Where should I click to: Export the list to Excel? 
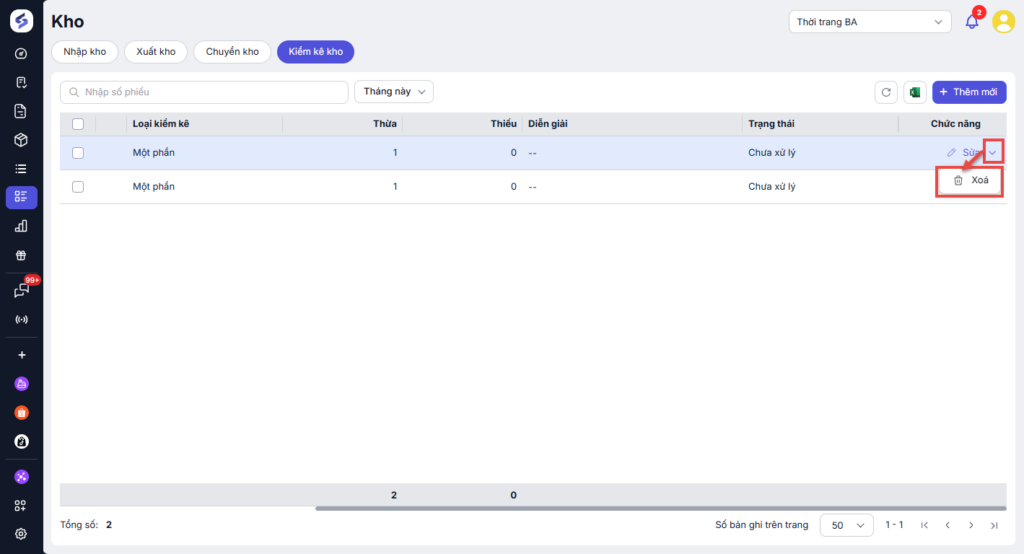[x=915, y=92]
